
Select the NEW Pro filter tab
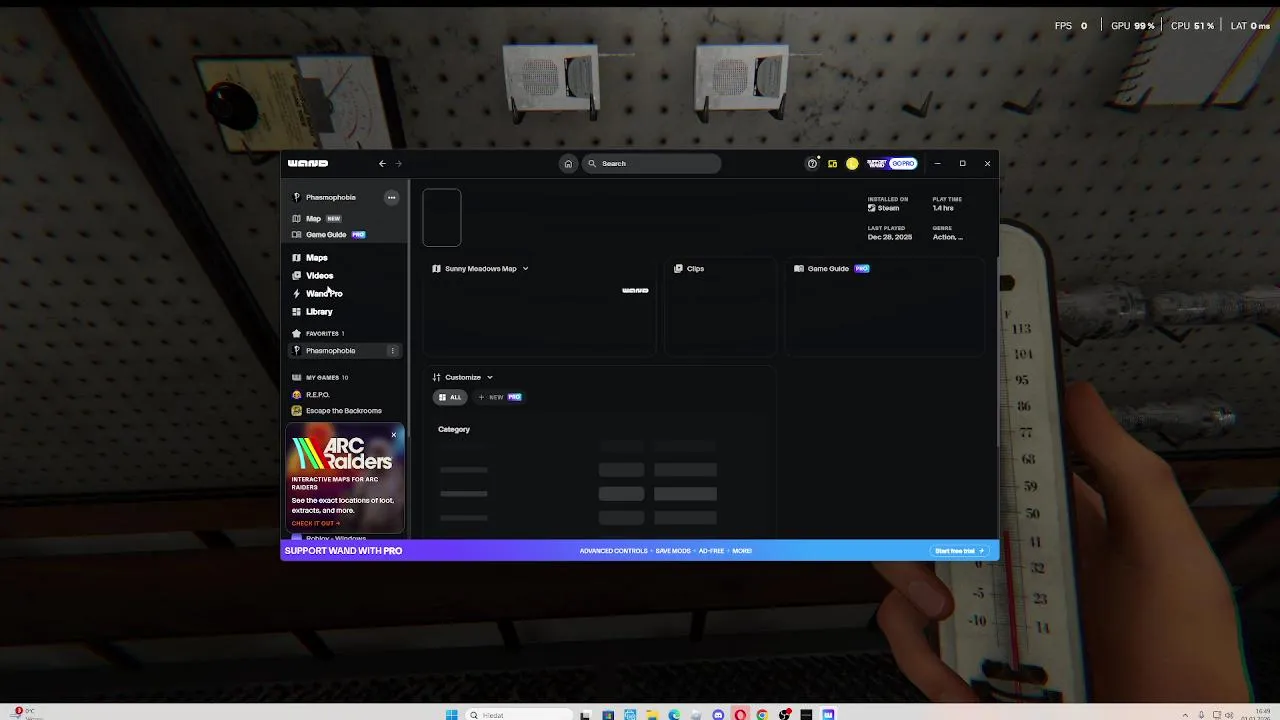[x=499, y=398]
